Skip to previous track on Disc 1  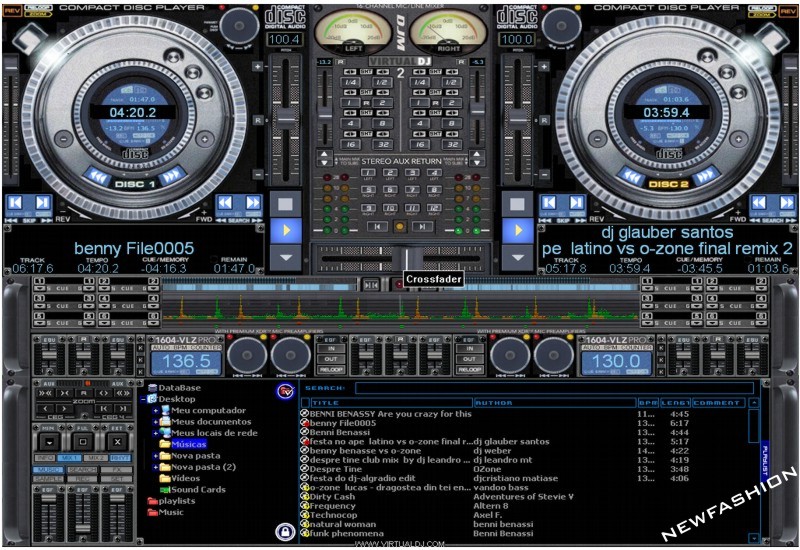[x=15, y=204]
